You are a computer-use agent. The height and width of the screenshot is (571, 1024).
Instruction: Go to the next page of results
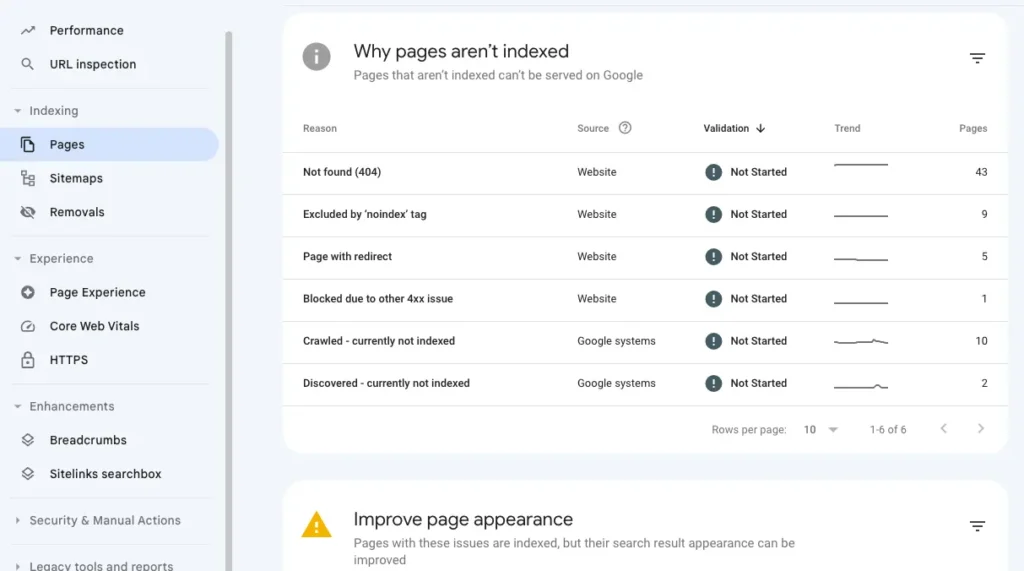[x=980, y=429]
